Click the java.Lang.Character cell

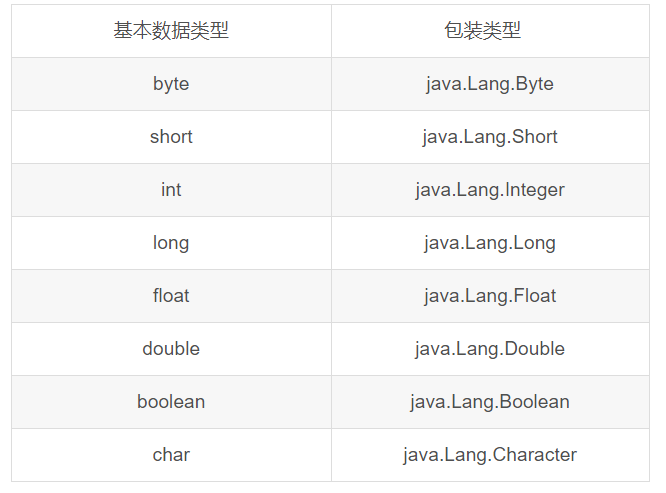pos(490,455)
